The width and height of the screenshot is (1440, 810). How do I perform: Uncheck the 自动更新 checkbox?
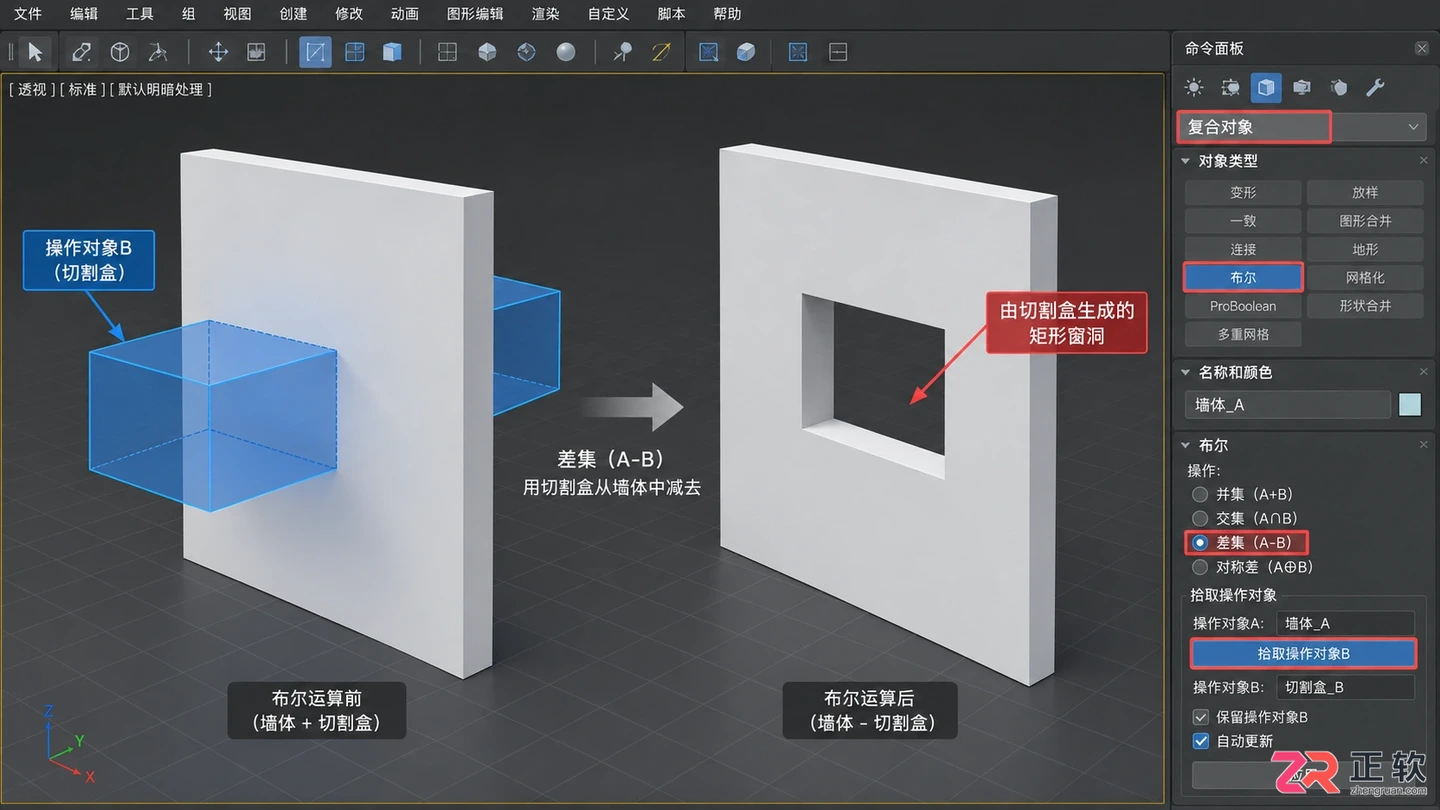[x=1201, y=741]
